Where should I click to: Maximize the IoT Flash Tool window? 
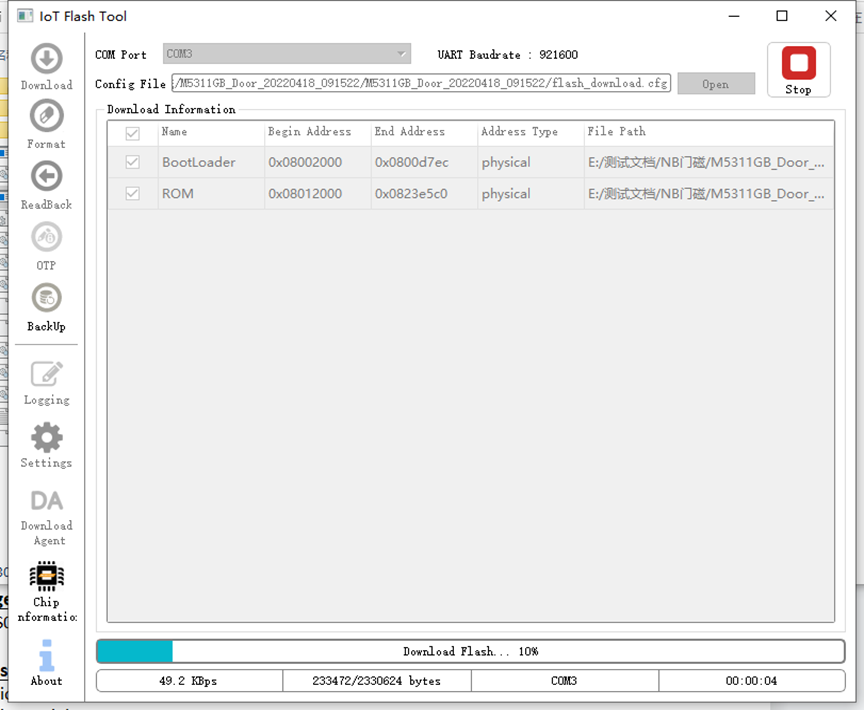[x=781, y=16]
